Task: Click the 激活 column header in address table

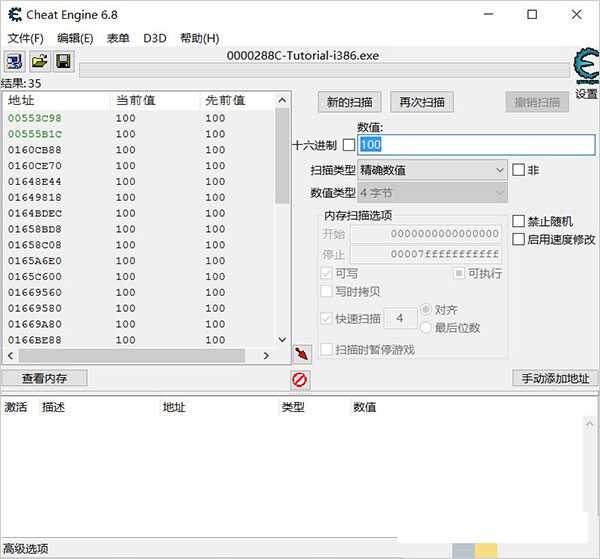Action: pos(16,407)
